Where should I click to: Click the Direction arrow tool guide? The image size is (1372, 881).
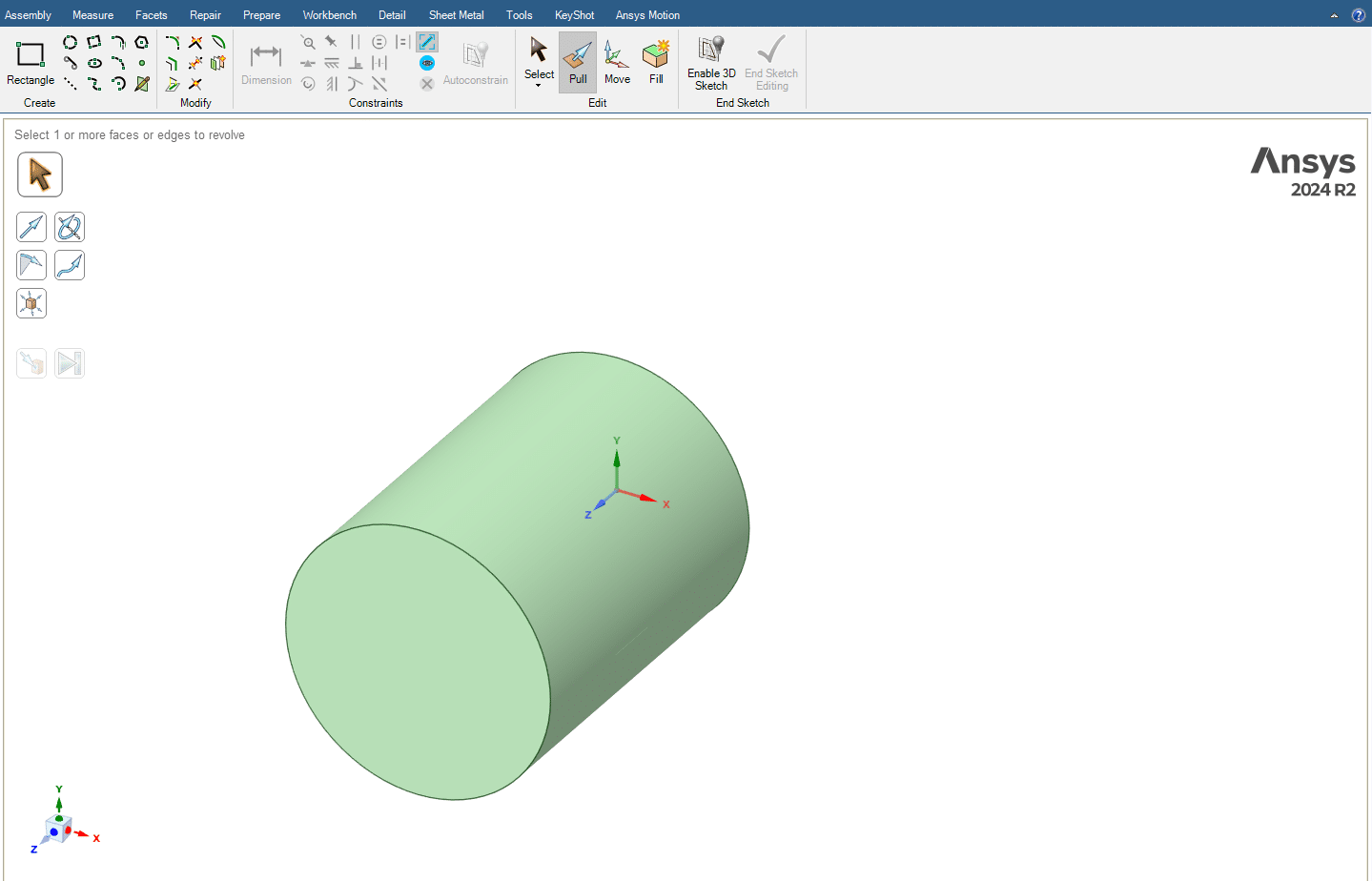click(x=31, y=227)
